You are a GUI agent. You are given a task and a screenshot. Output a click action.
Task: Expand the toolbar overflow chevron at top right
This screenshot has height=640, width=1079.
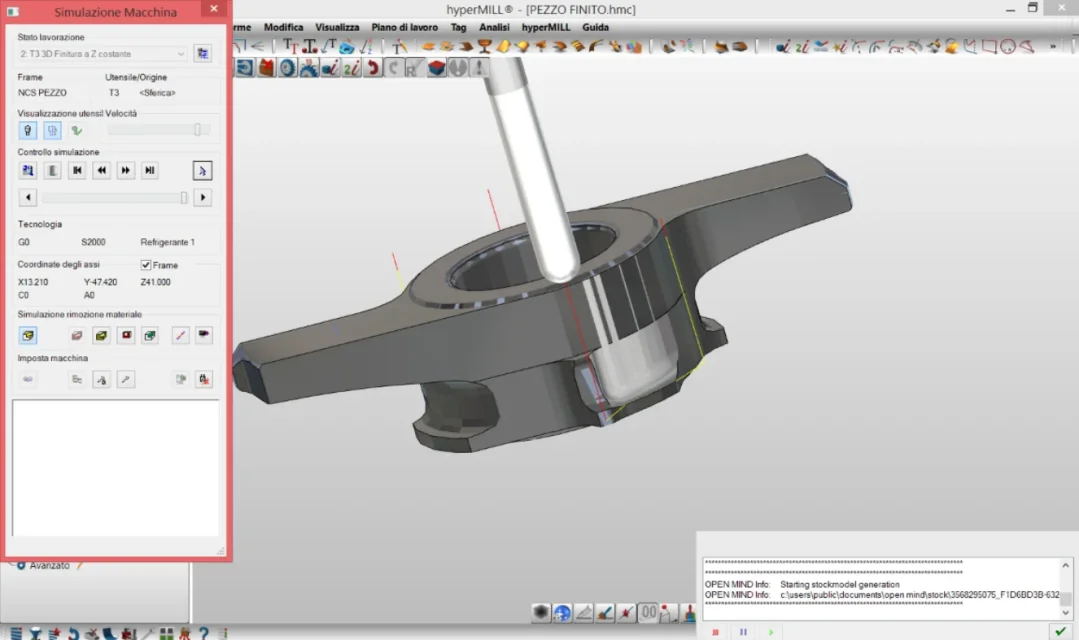1052,46
